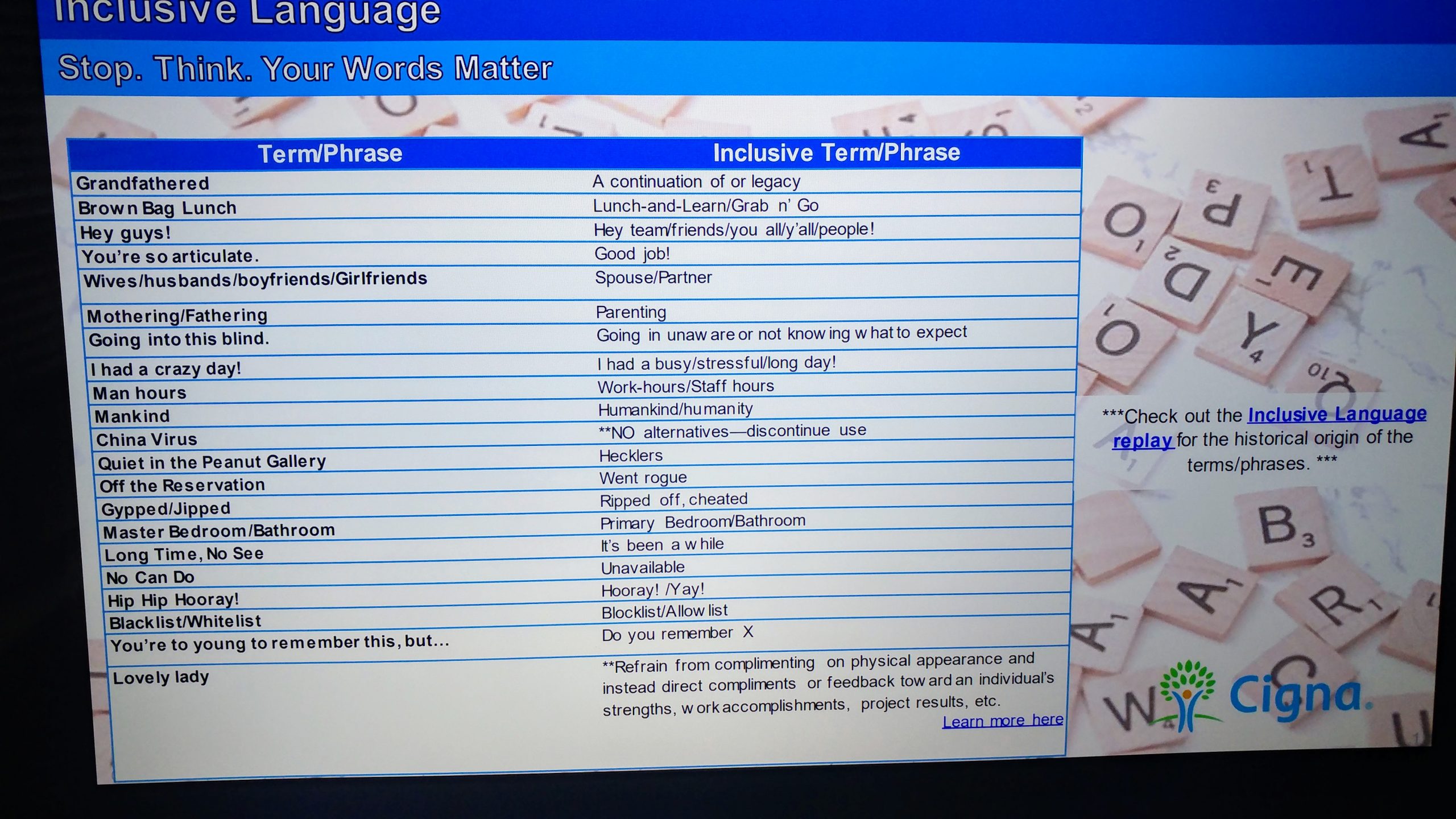Select the Lovely lady table cell
This screenshot has width=1456, height=819.
tap(162, 676)
